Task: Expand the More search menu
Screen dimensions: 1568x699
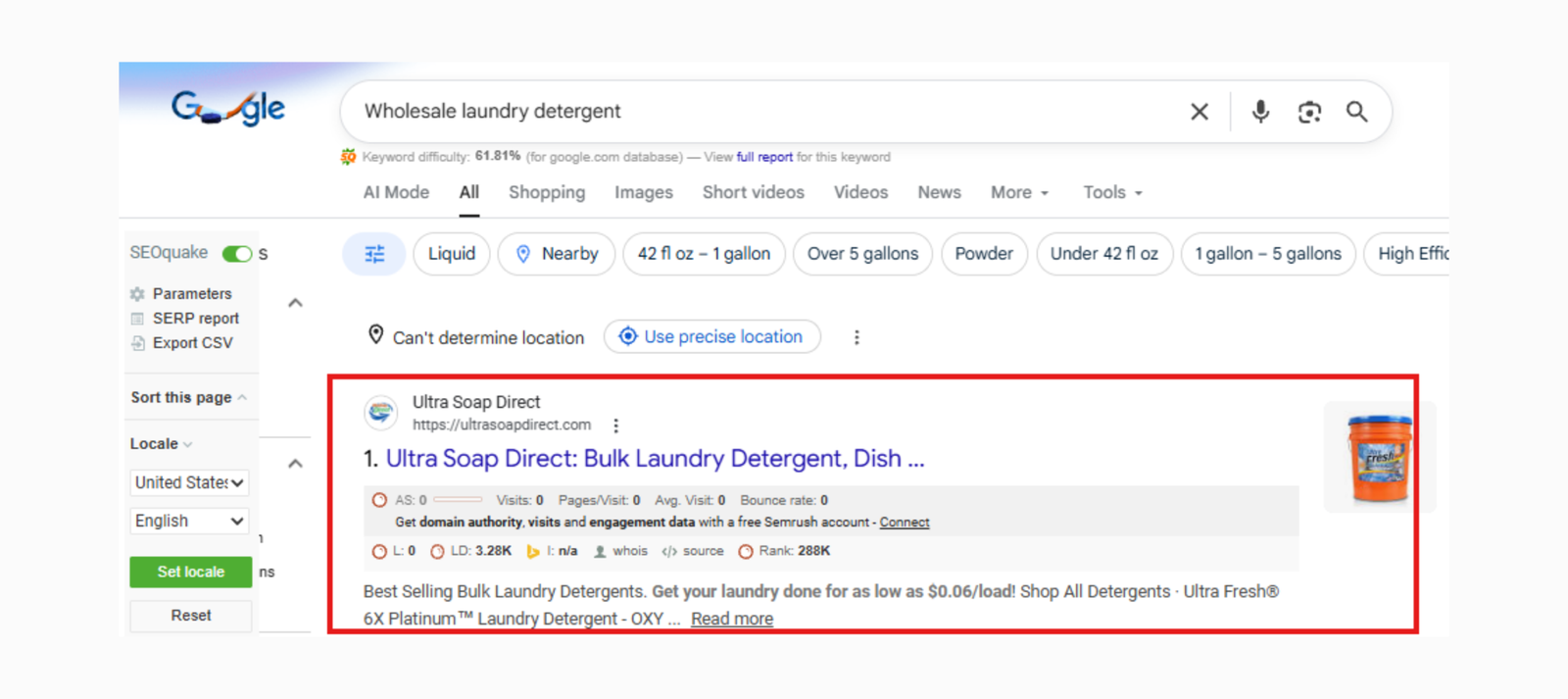Action: 1019,193
